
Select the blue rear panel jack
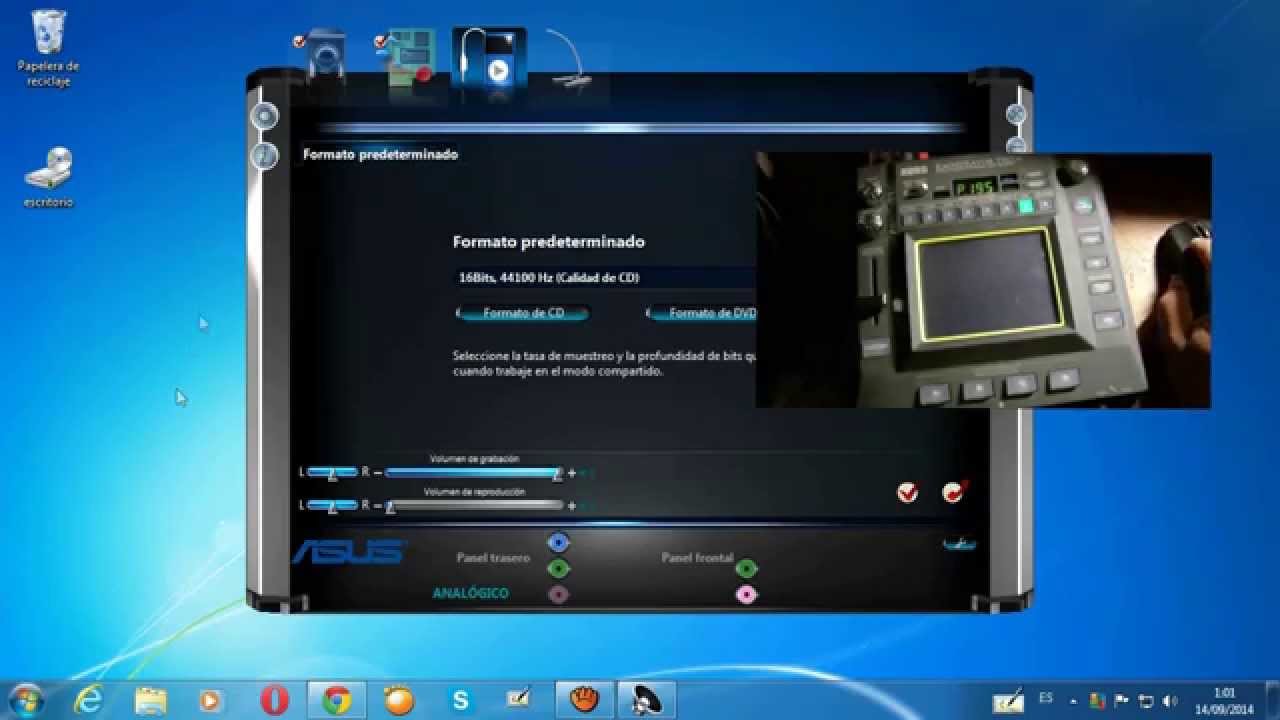tap(558, 543)
